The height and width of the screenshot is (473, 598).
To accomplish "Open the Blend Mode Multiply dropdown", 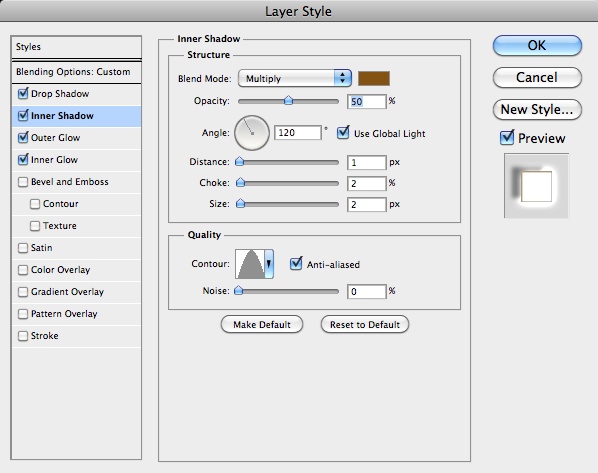I will [x=294, y=78].
